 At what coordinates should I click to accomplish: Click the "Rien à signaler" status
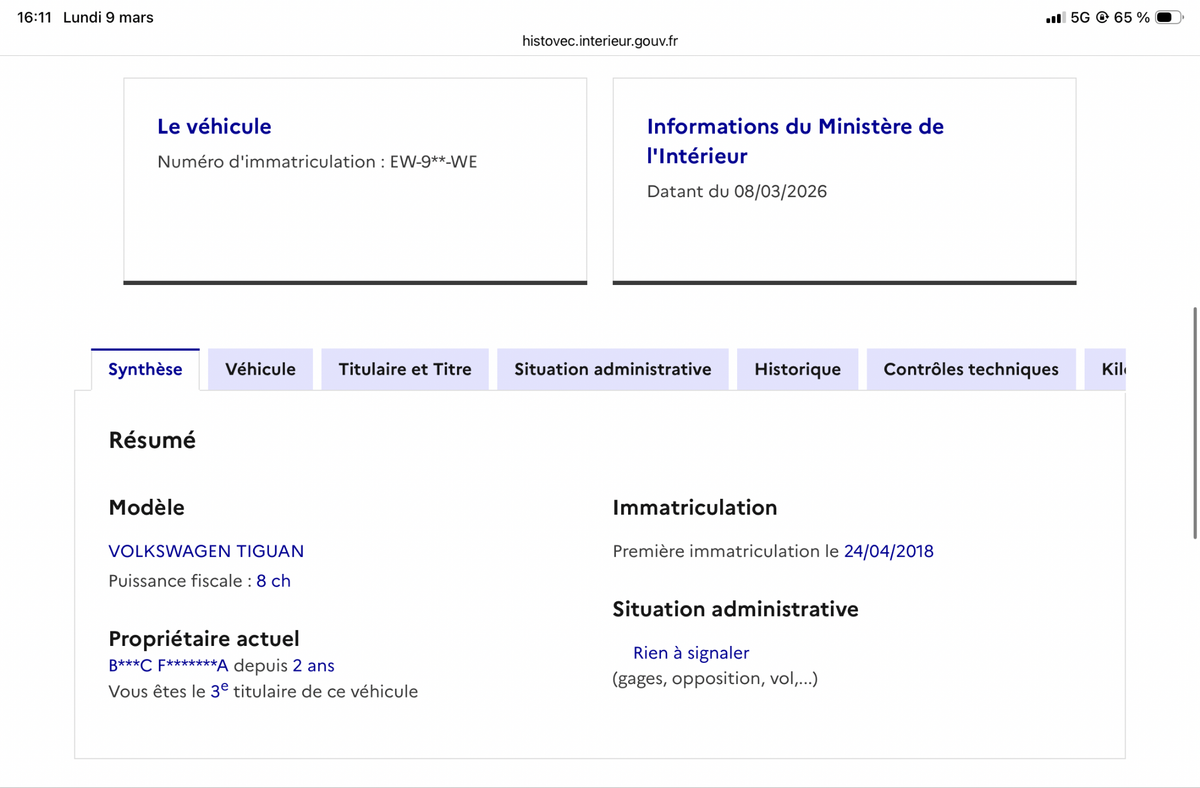[x=691, y=653]
